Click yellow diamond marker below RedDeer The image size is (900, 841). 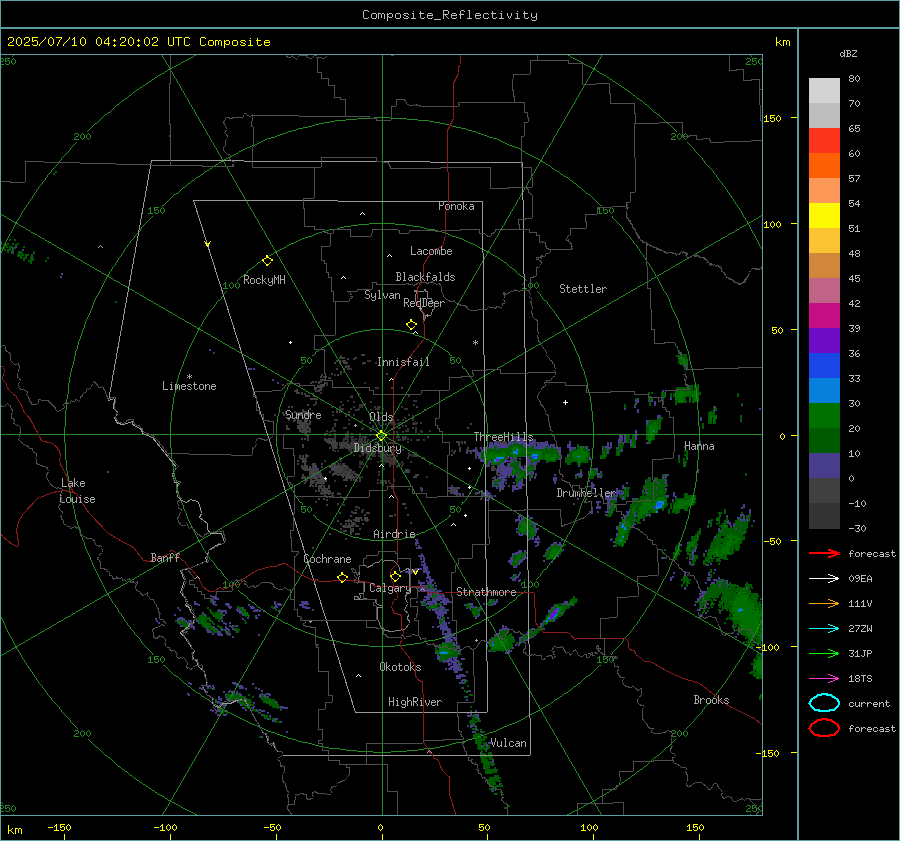[411, 325]
